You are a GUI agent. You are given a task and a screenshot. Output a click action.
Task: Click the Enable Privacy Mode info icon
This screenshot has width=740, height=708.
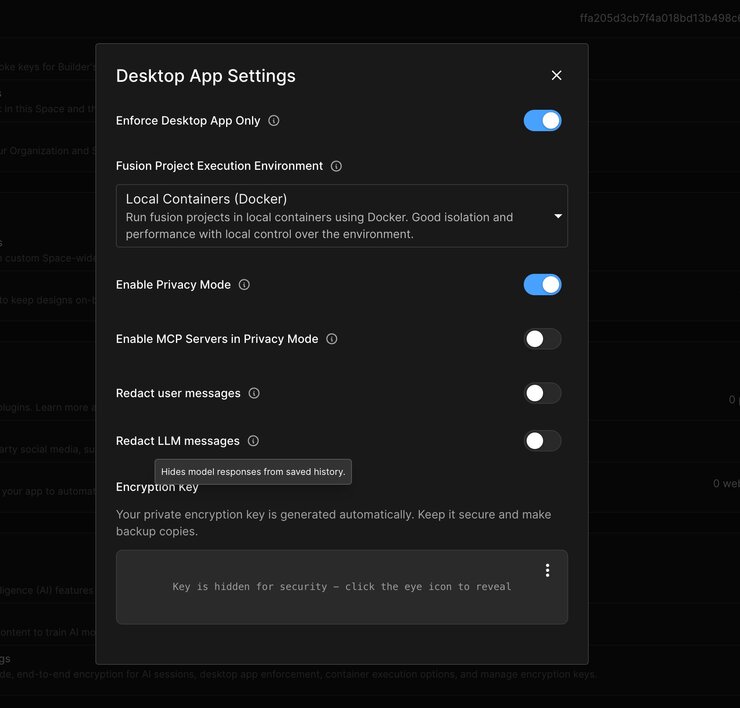pos(244,285)
